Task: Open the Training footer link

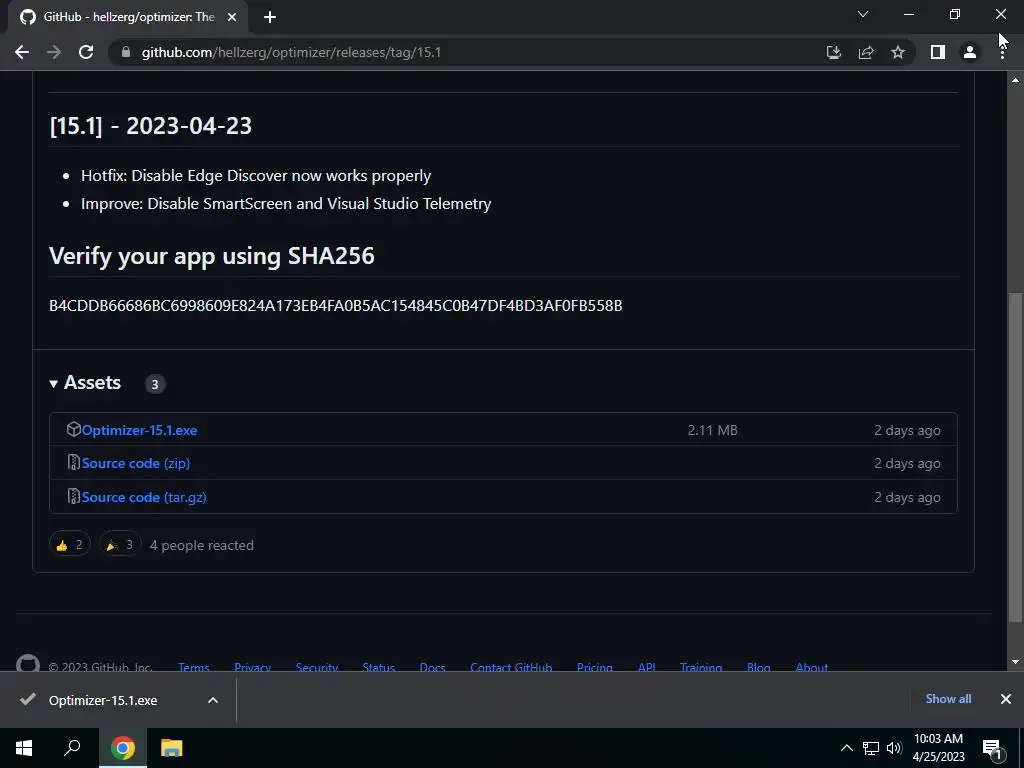Action: click(x=701, y=667)
